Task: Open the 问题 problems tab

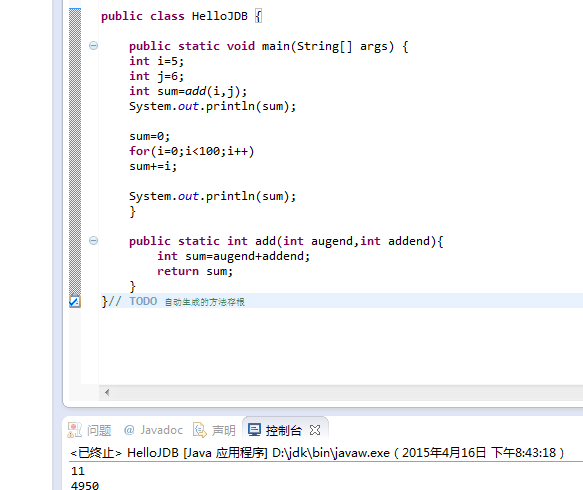Action: click(x=90, y=430)
